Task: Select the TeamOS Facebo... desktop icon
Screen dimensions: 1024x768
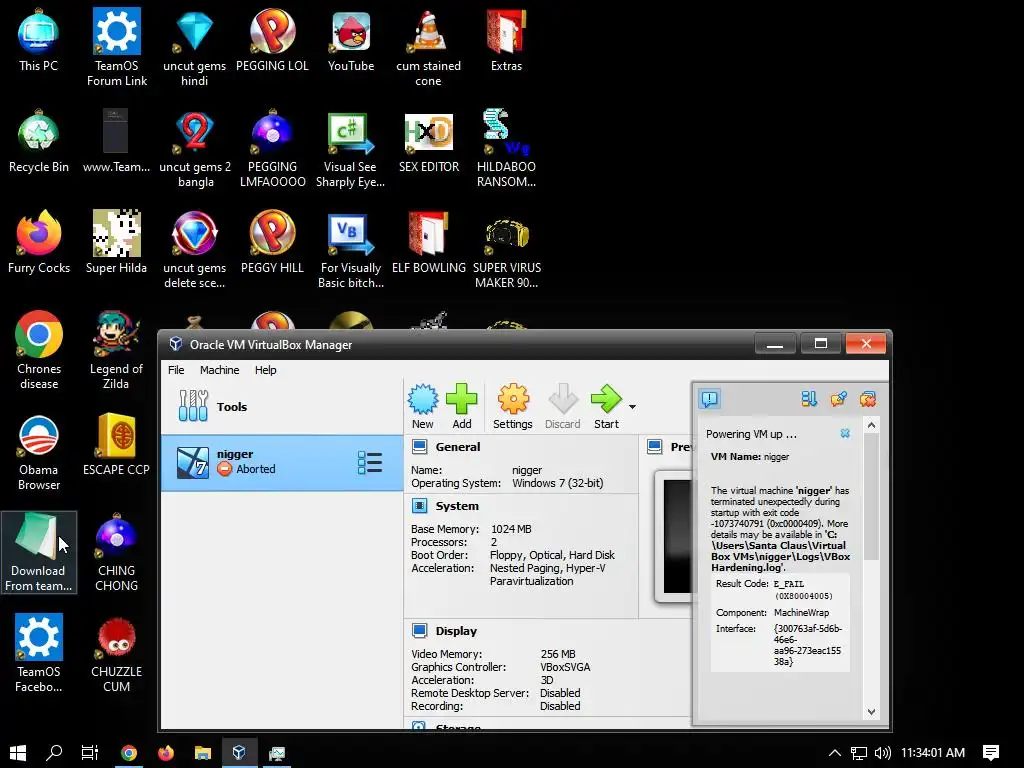Action: tap(39, 653)
